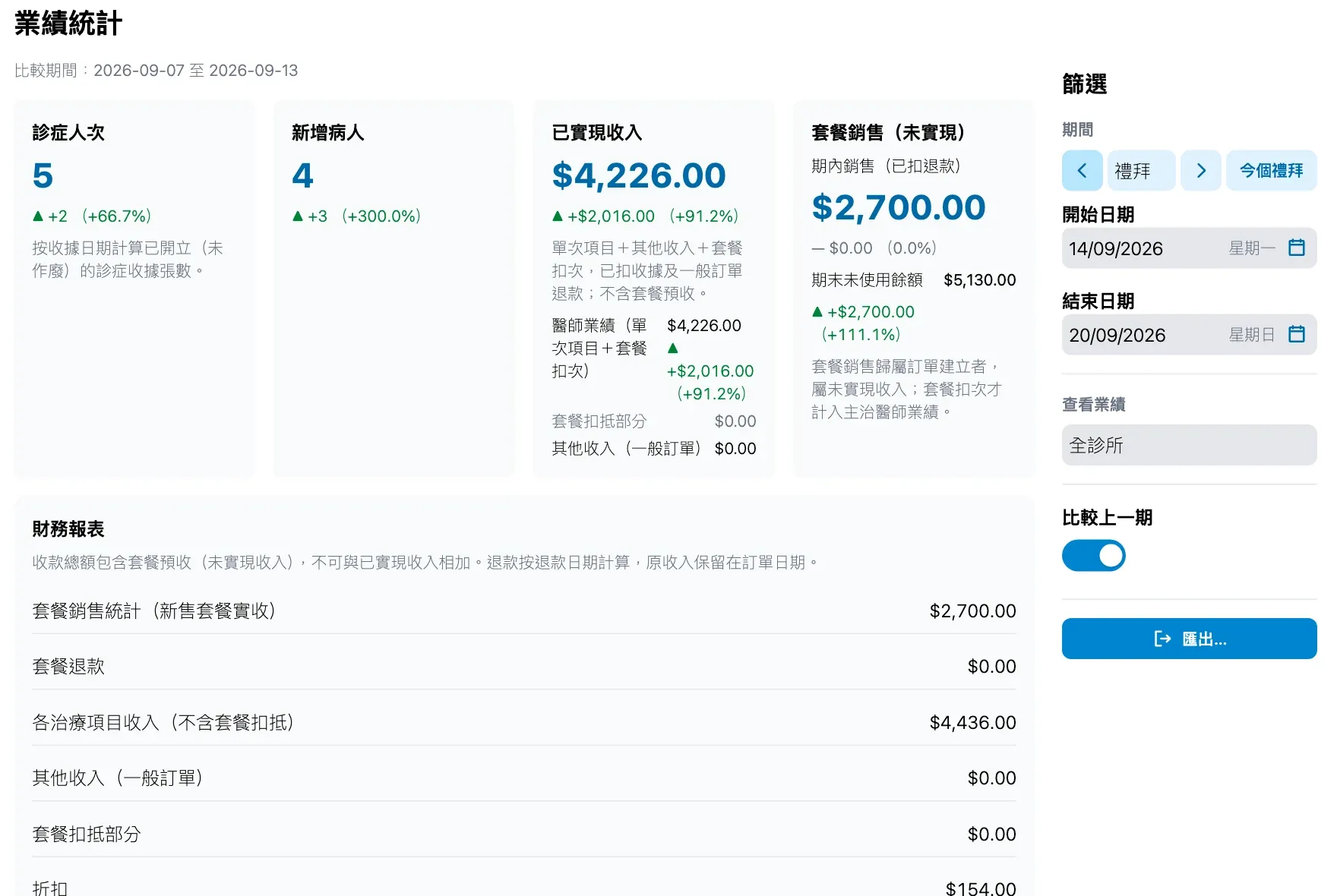
Task: Open the 全診所 clinic selector
Action: click(1189, 445)
